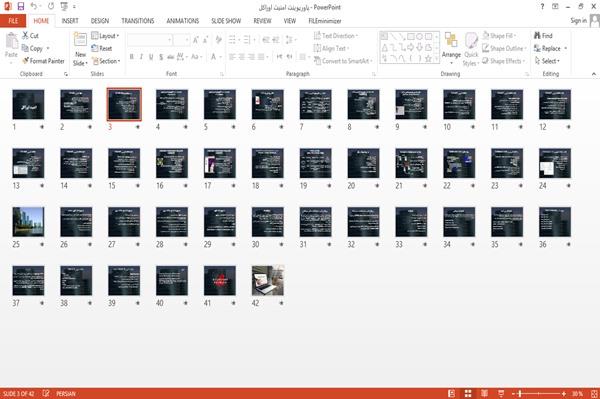Screen dimensions: 600x399
Task: Click Find in Editing group
Action: coord(543,36)
